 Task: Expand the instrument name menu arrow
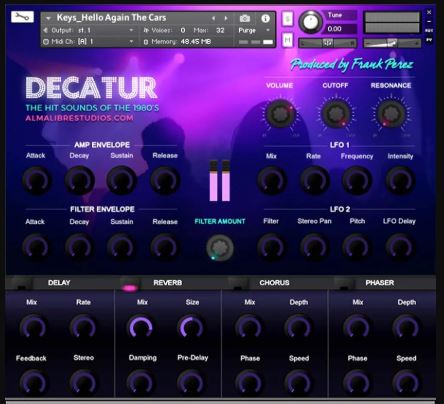click(x=49, y=18)
